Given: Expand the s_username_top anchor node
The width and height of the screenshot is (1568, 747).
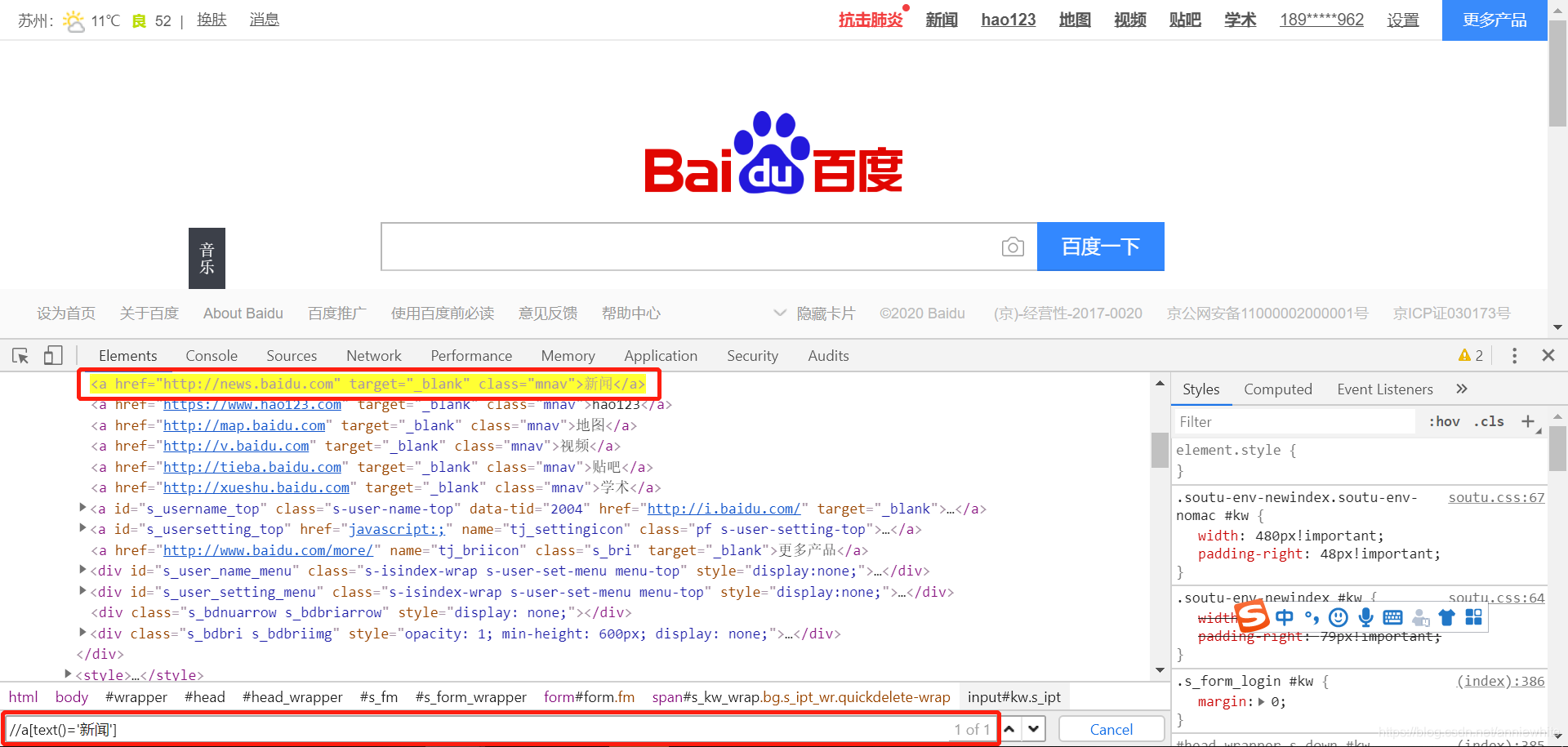Looking at the screenshot, I should point(82,508).
